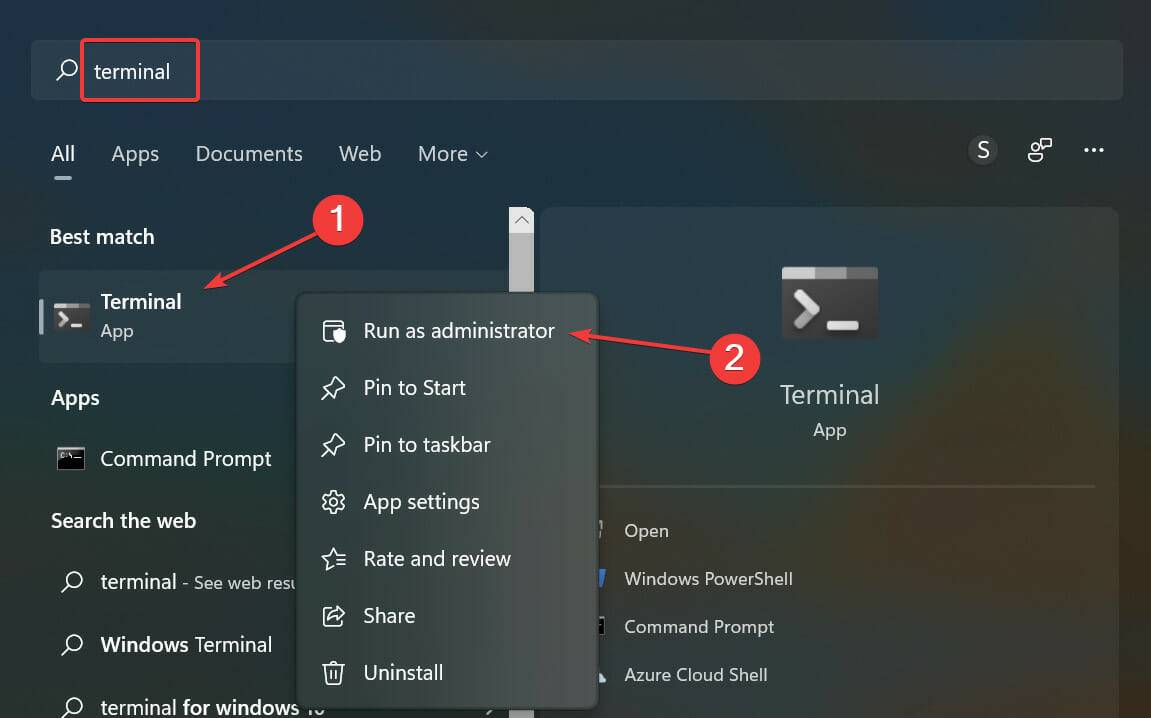This screenshot has width=1151, height=718.
Task: Click Open in the right details pane
Action: pos(647,531)
